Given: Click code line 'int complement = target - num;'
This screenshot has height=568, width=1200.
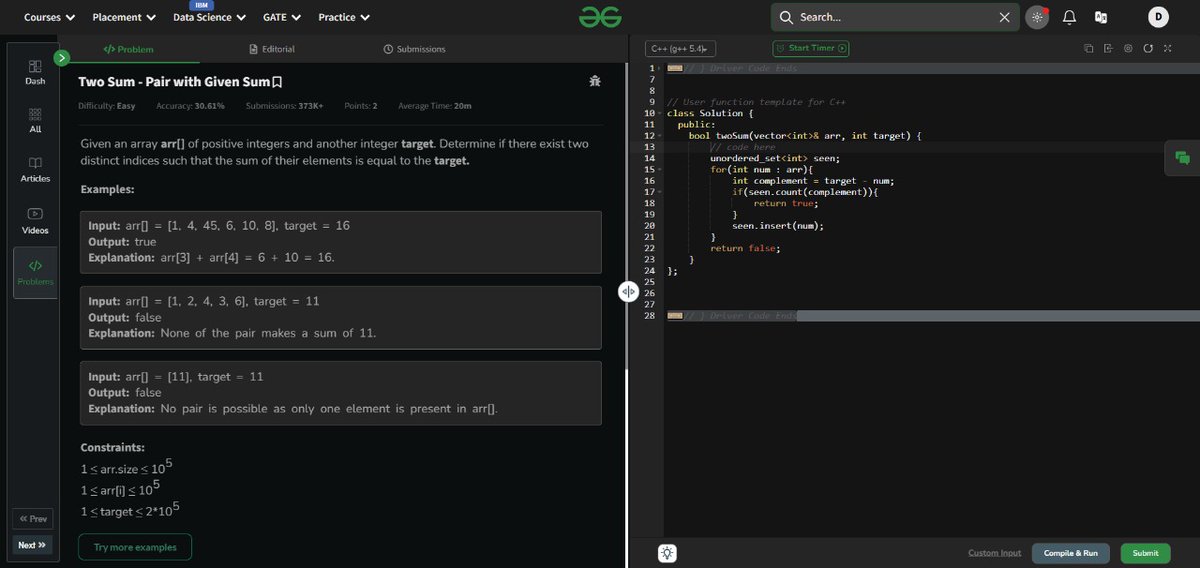Looking at the screenshot, I should [x=813, y=181].
